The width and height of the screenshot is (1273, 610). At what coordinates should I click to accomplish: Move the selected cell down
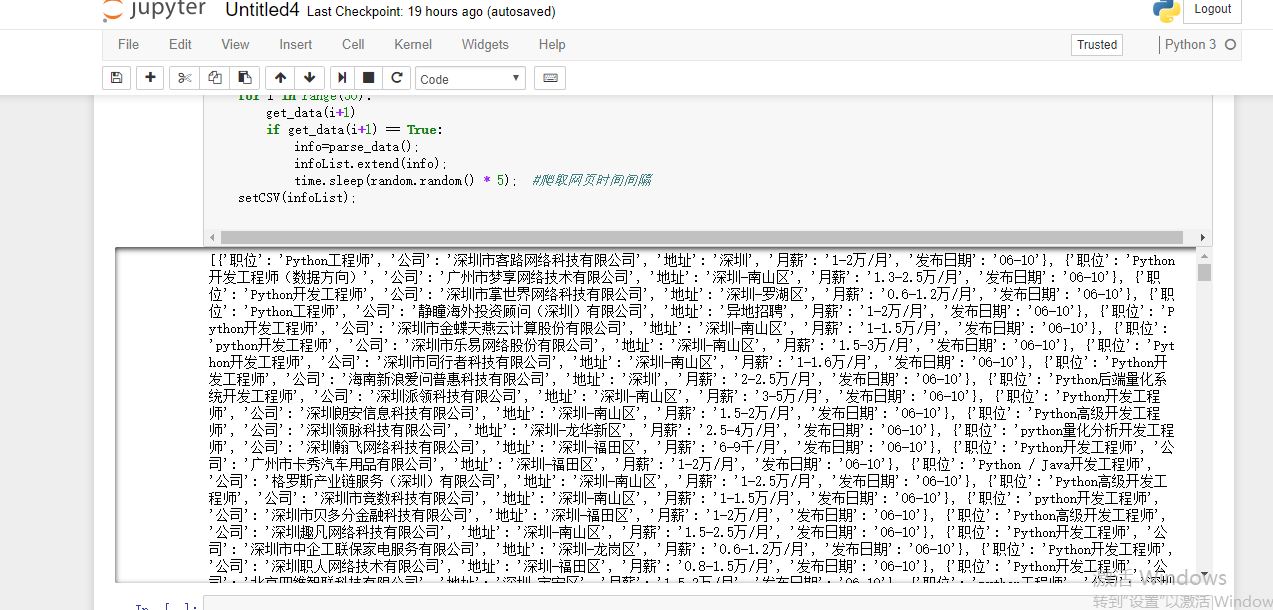pos(309,78)
